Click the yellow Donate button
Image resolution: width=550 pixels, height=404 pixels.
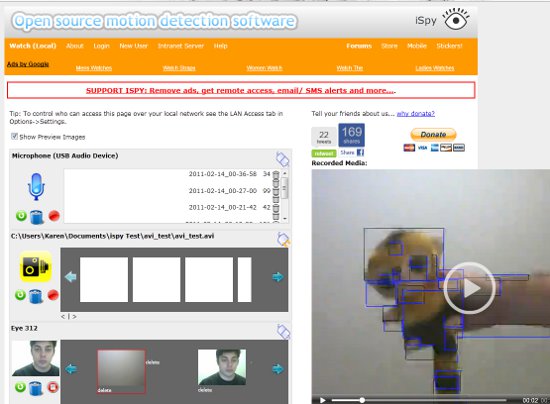(x=433, y=135)
